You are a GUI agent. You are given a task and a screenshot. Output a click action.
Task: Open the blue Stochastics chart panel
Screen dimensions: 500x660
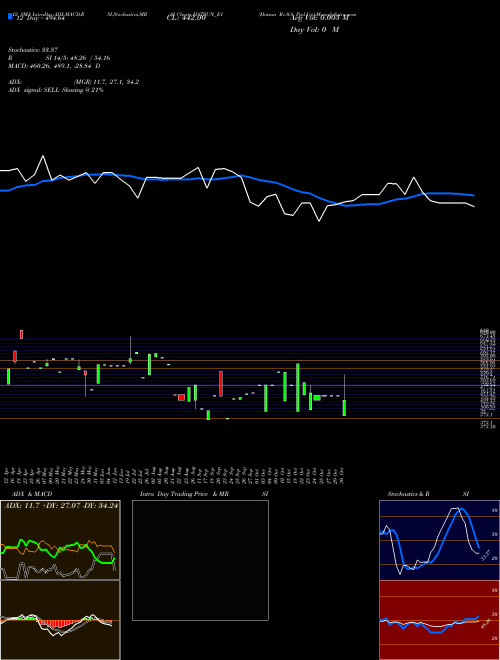click(x=439, y=540)
